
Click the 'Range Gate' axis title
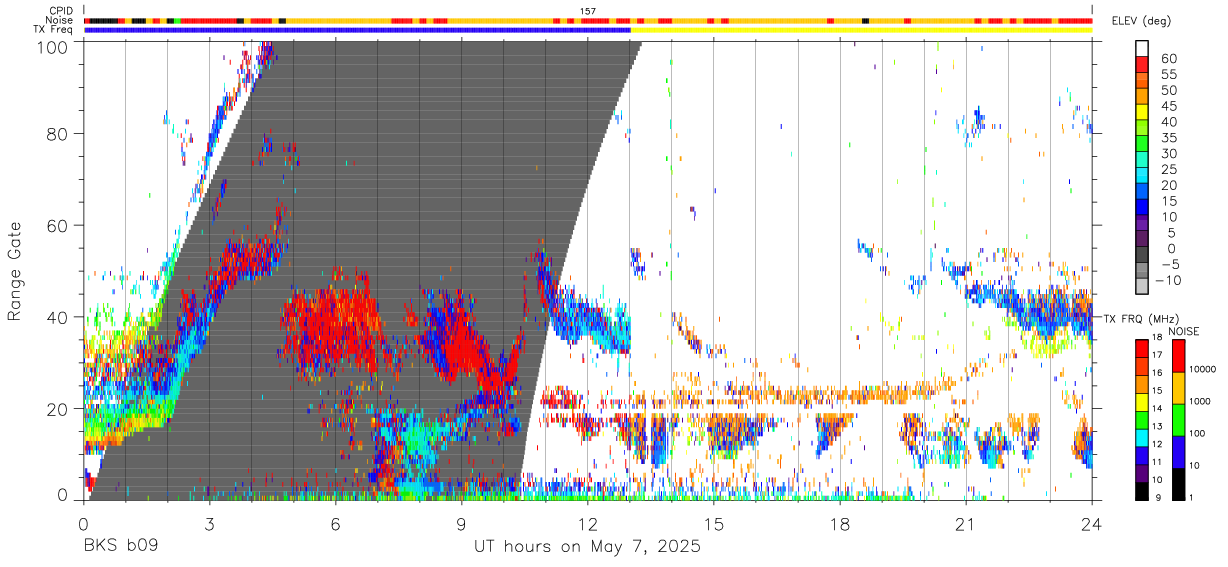(16, 271)
